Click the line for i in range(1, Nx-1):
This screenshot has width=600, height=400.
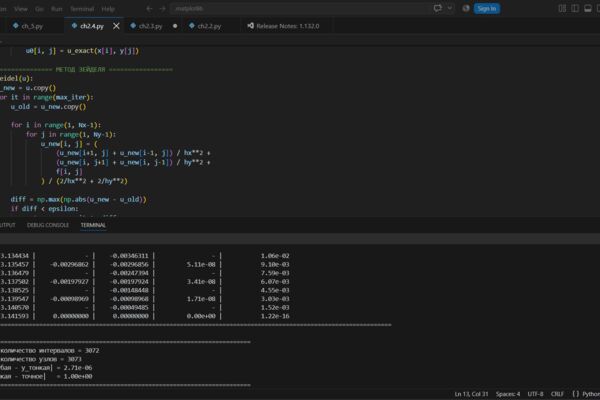point(56,125)
